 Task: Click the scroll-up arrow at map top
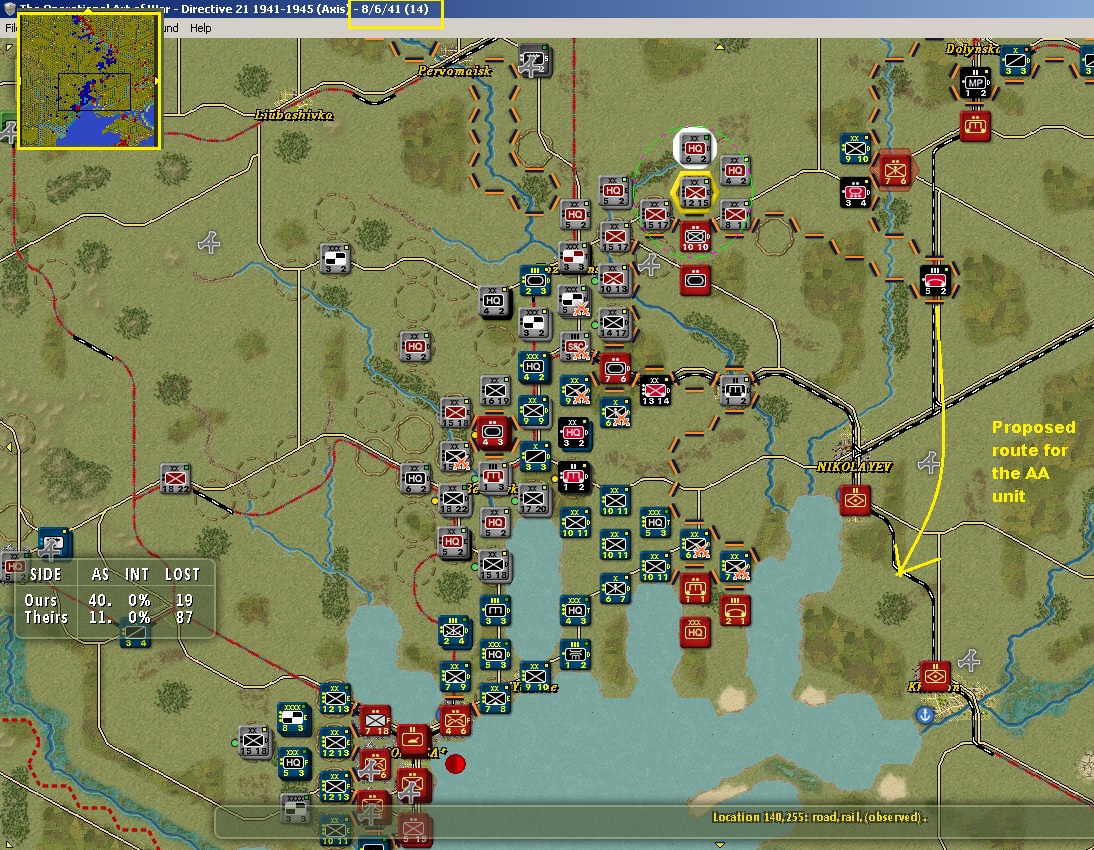pyautogui.click(x=719, y=47)
